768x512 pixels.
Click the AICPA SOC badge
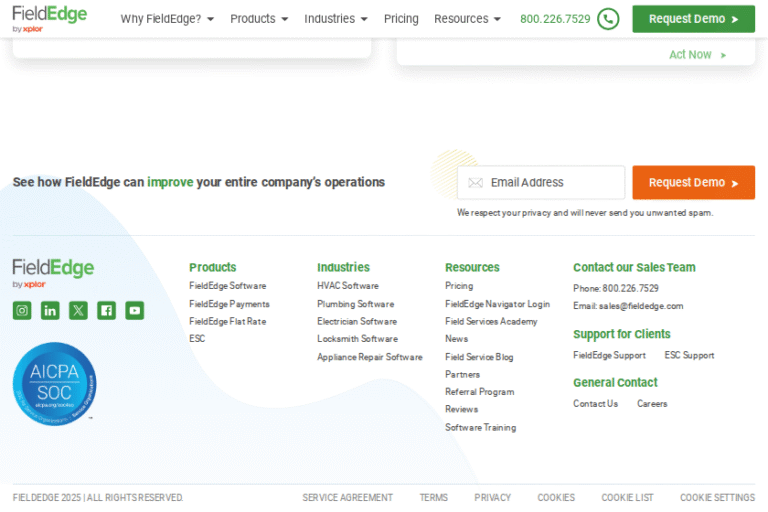click(x=54, y=384)
